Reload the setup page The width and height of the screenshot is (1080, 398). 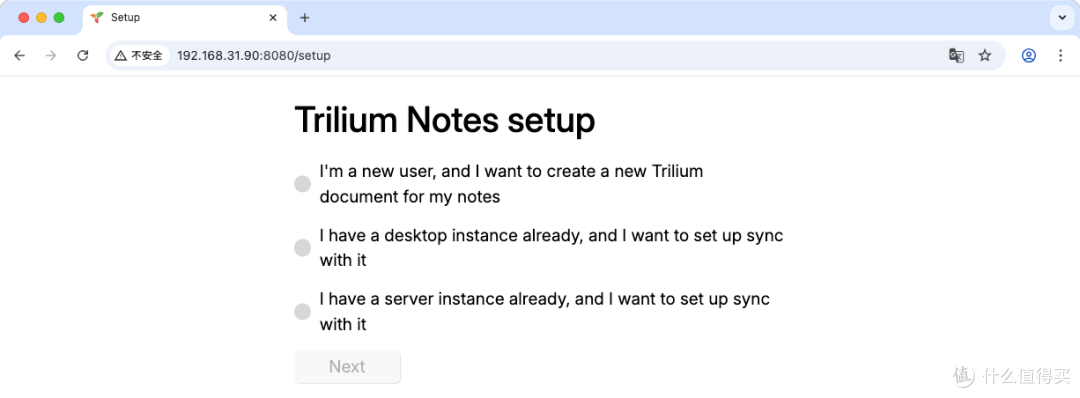tap(83, 56)
